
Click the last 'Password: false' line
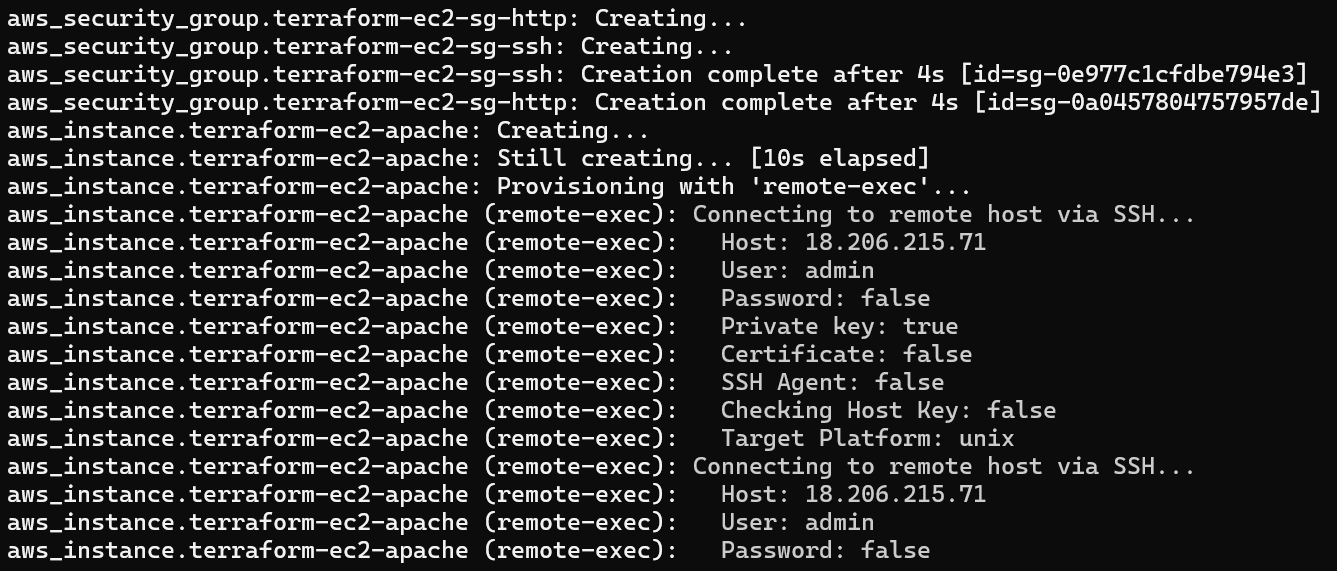825,551
